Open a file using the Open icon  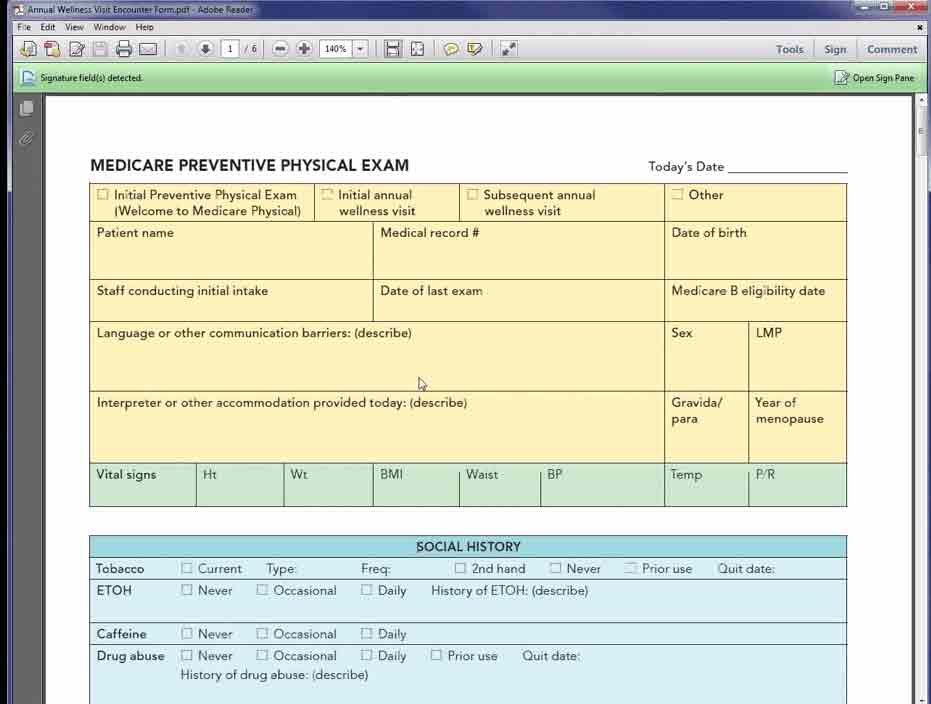pos(27,48)
